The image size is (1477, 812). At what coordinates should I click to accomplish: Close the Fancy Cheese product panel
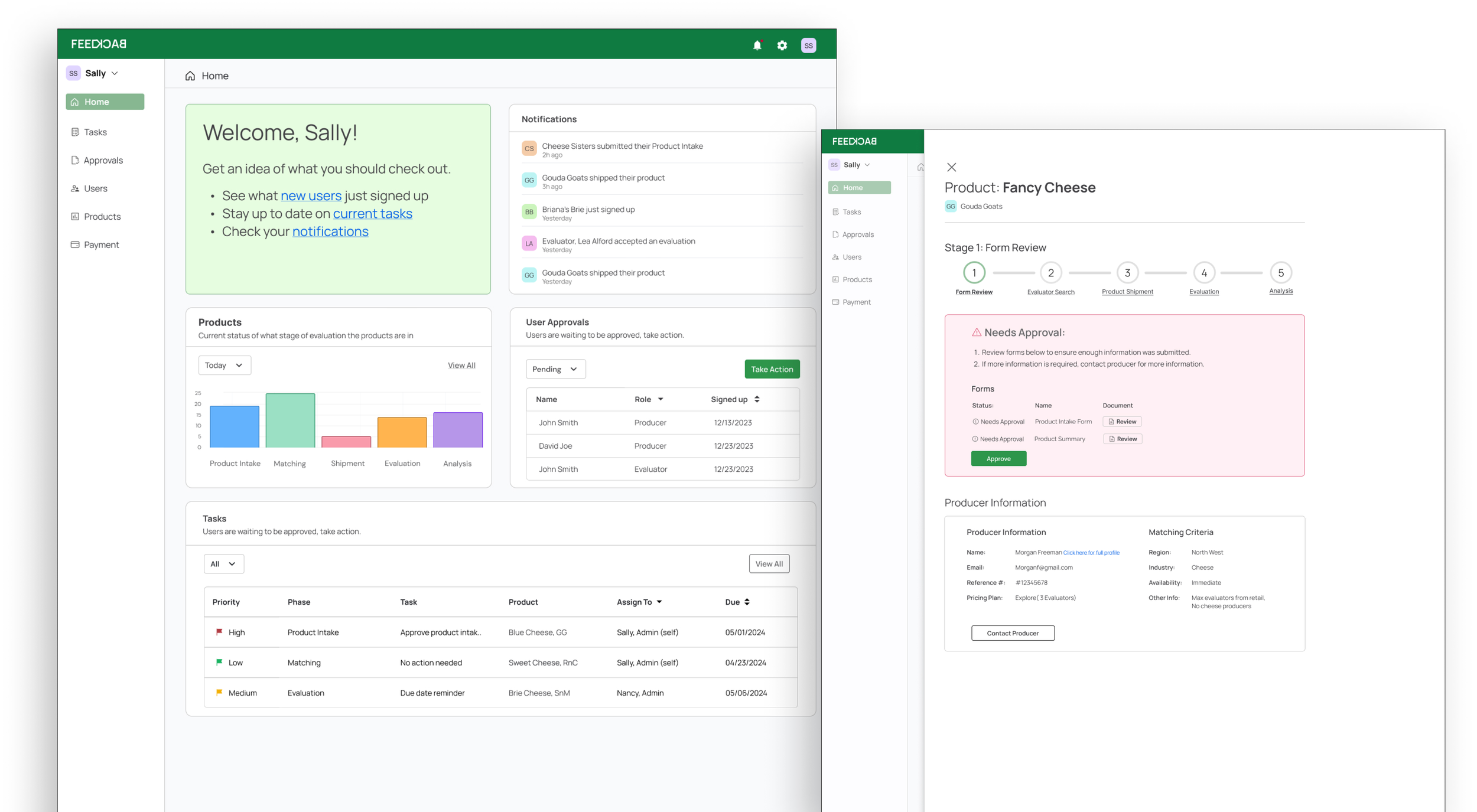coord(951,167)
